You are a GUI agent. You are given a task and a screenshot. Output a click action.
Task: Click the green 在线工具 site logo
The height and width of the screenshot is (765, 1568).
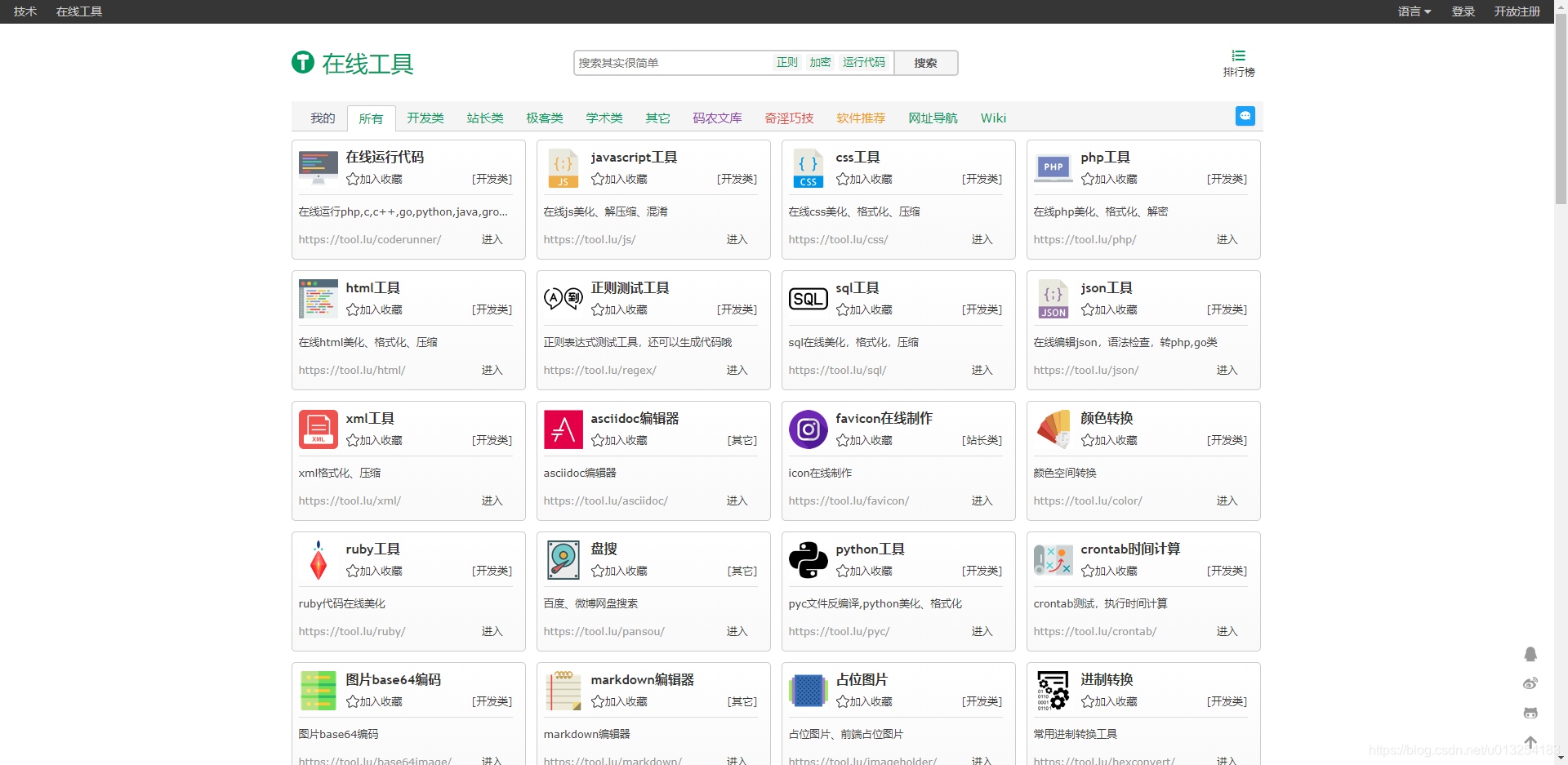point(353,63)
